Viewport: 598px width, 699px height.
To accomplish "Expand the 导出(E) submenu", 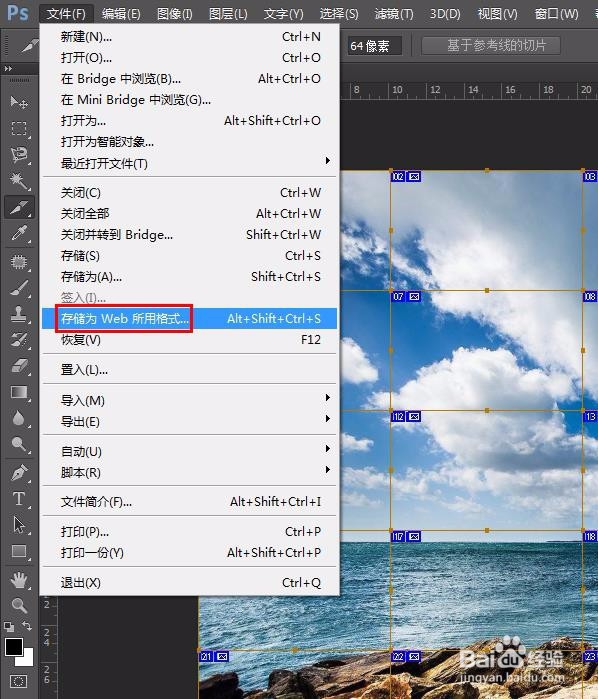I will (x=190, y=421).
